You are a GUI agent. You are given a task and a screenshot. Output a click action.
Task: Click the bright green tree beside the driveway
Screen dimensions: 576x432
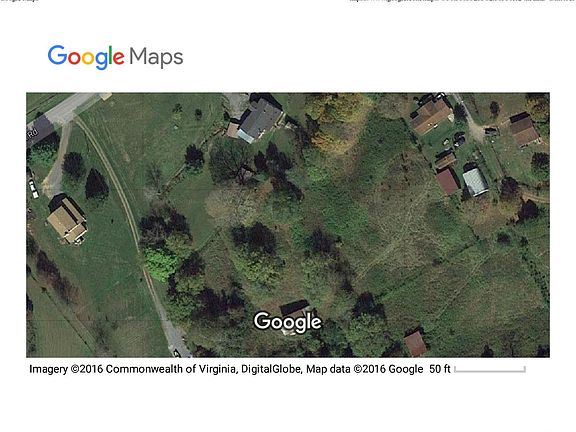[x=160, y=263]
